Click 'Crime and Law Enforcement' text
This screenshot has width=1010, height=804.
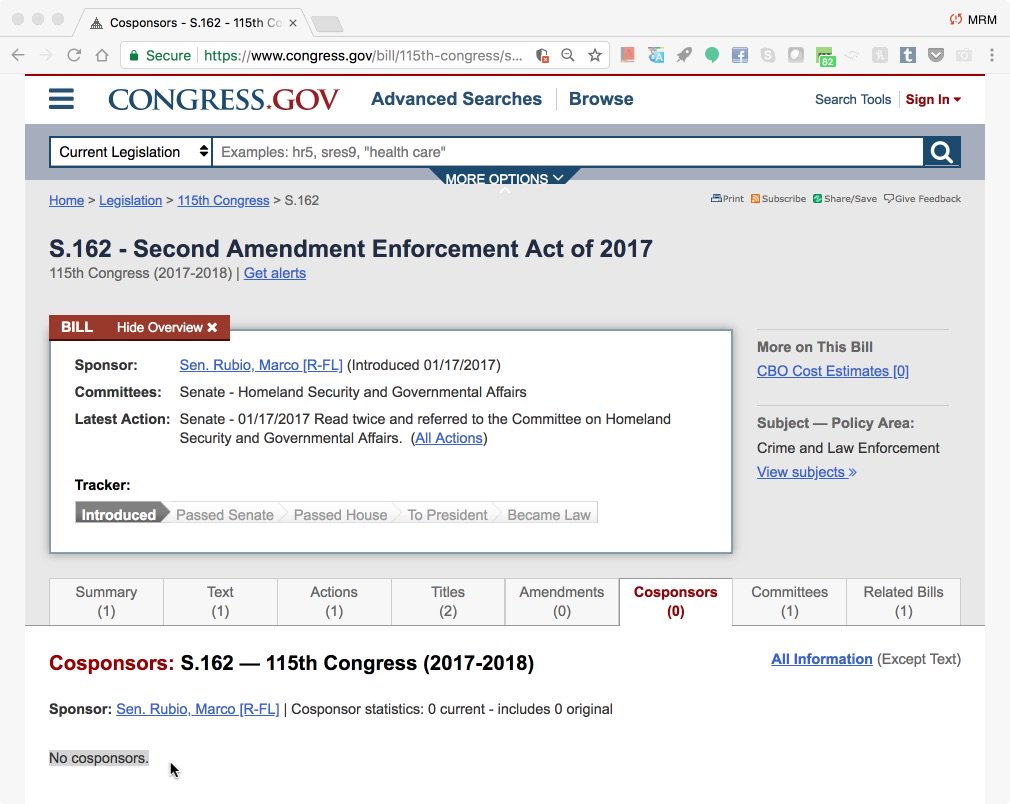848,448
